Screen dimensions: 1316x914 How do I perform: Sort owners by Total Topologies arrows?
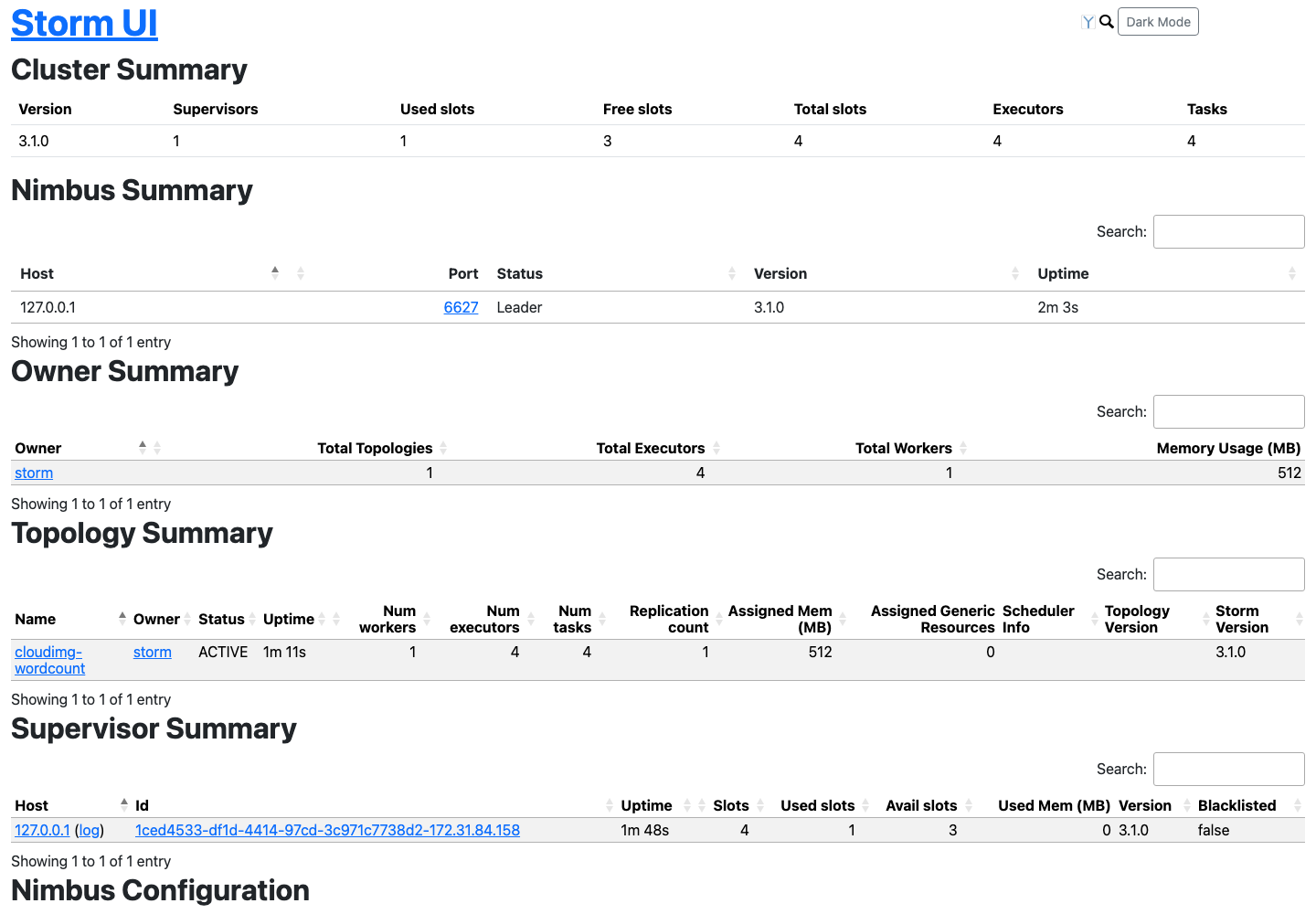[x=443, y=448]
